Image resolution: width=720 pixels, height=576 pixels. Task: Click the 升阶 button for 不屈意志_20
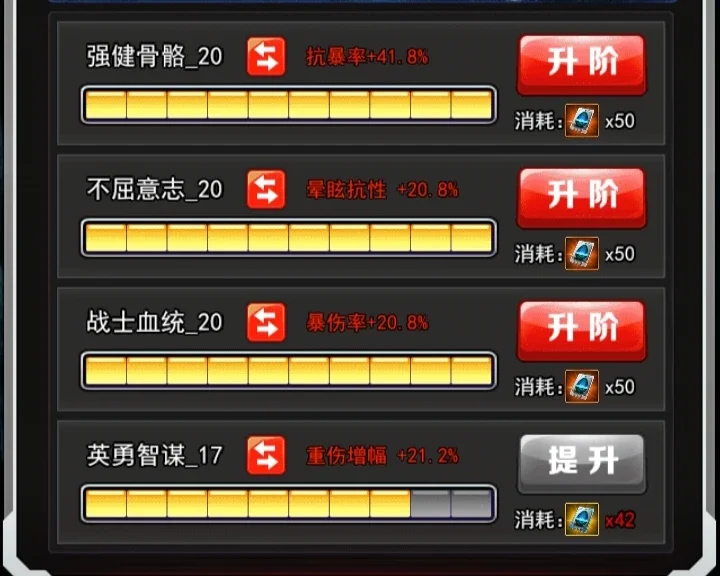582,198
